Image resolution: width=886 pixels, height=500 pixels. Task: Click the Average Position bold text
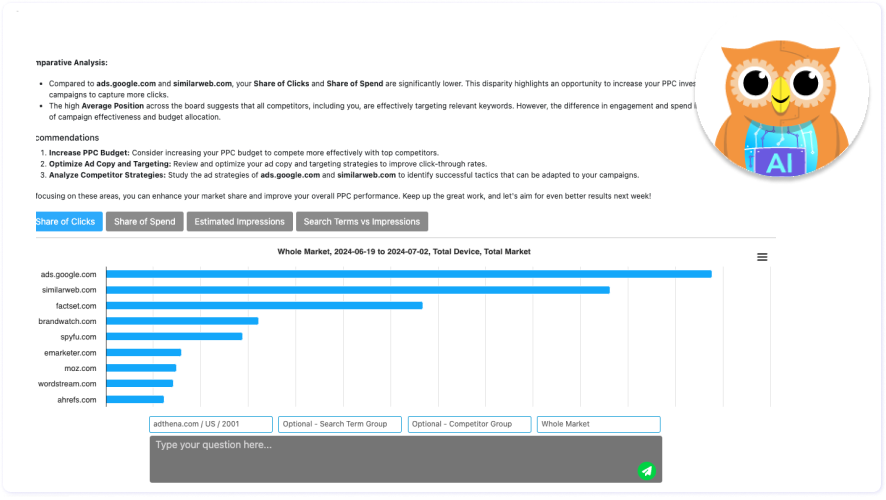coord(112,106)
